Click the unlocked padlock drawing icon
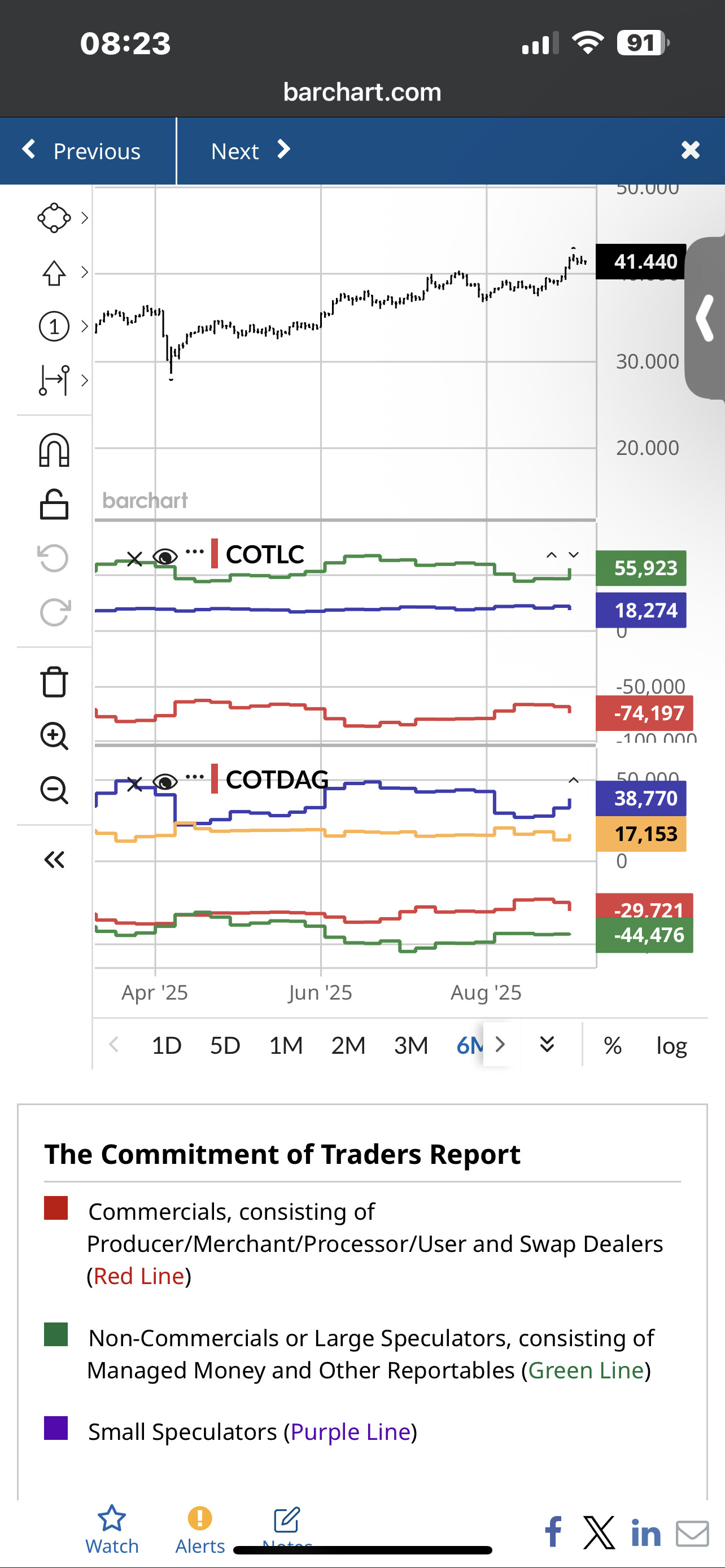This screenshot has width=725, height=1568. click(54, 505)
